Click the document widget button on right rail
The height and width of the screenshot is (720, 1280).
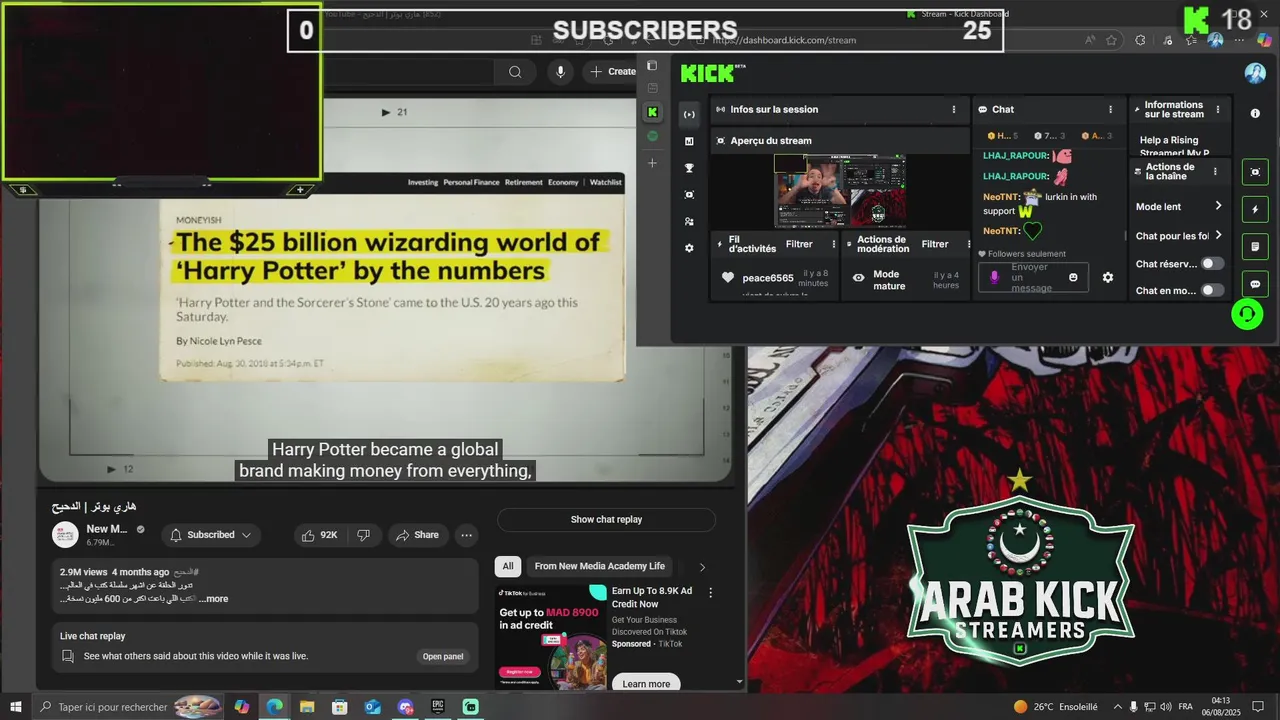pyautogui.click(x=1255, y=247)
